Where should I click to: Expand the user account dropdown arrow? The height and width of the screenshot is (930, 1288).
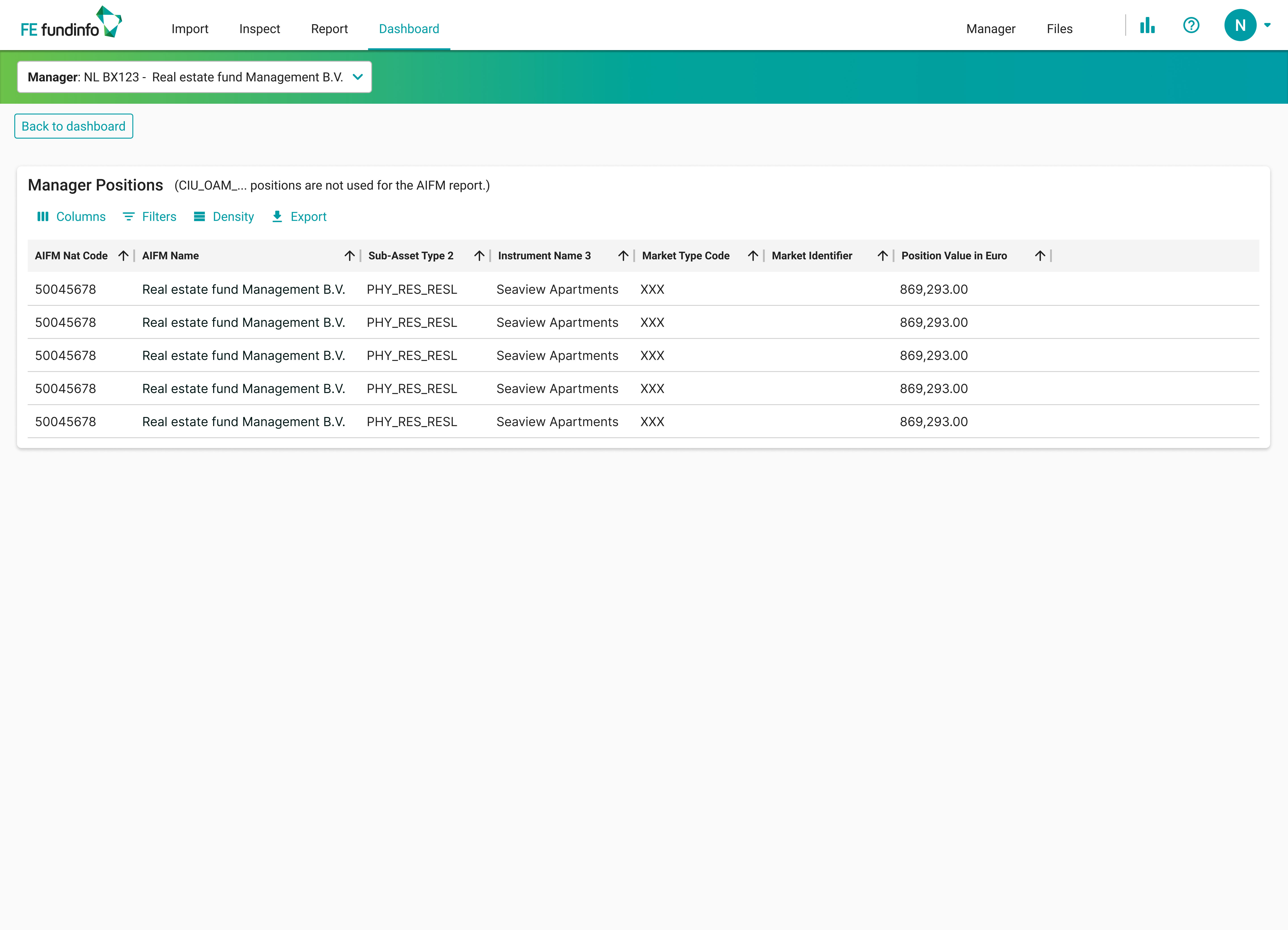tap(1267, 25)
